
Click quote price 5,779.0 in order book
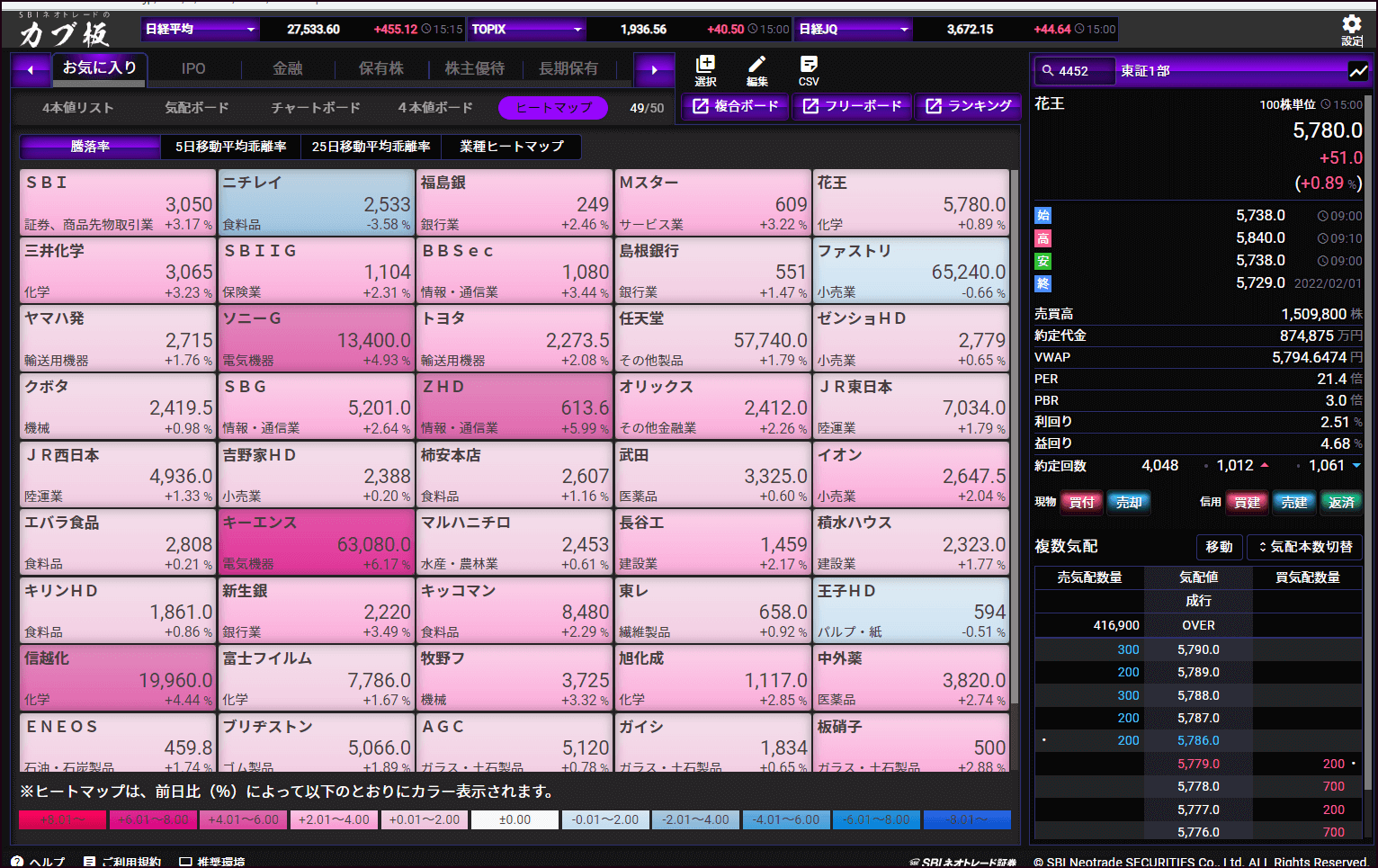(x=1198, y=764)
